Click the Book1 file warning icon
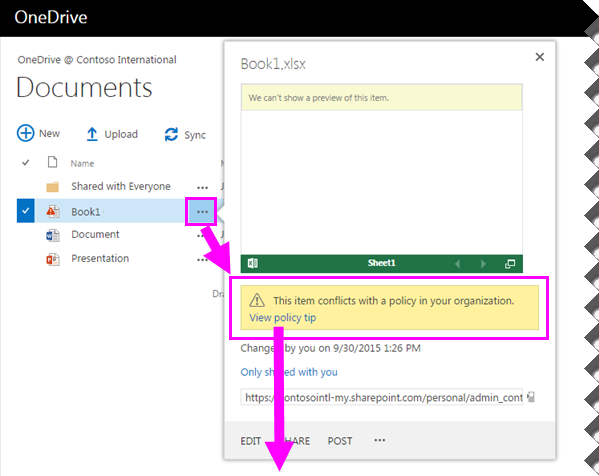The width and height of the screenshot is (599, 476). pos(53,211)
